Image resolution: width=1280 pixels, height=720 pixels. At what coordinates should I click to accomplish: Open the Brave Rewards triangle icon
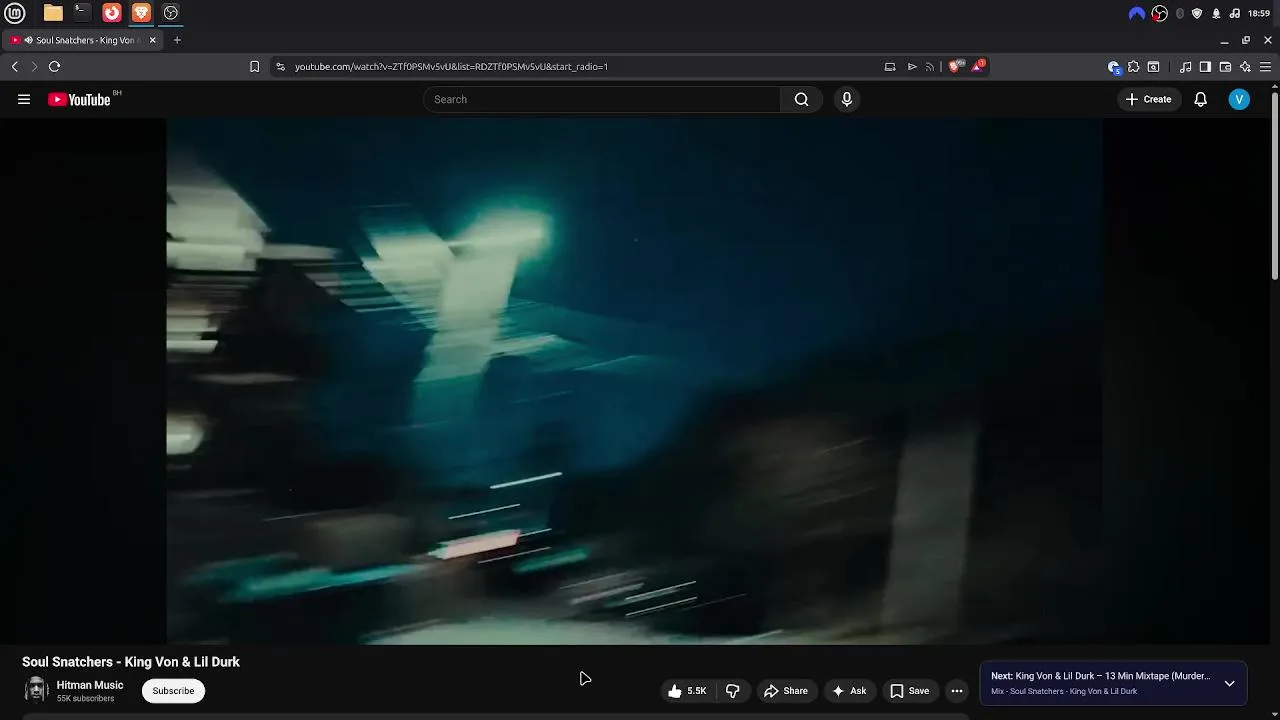[977, 67]
